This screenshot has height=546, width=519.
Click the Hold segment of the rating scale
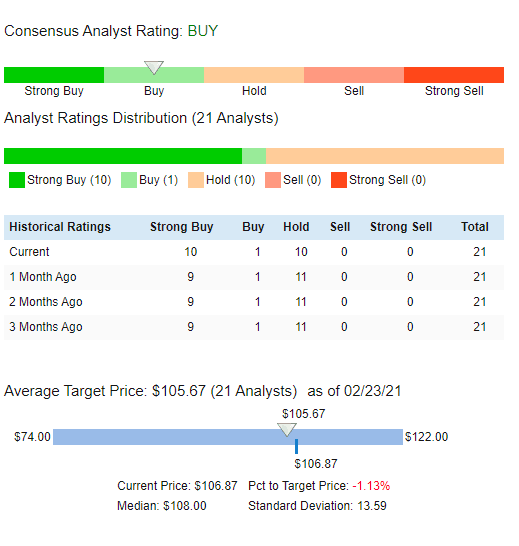tap(254, 75)
